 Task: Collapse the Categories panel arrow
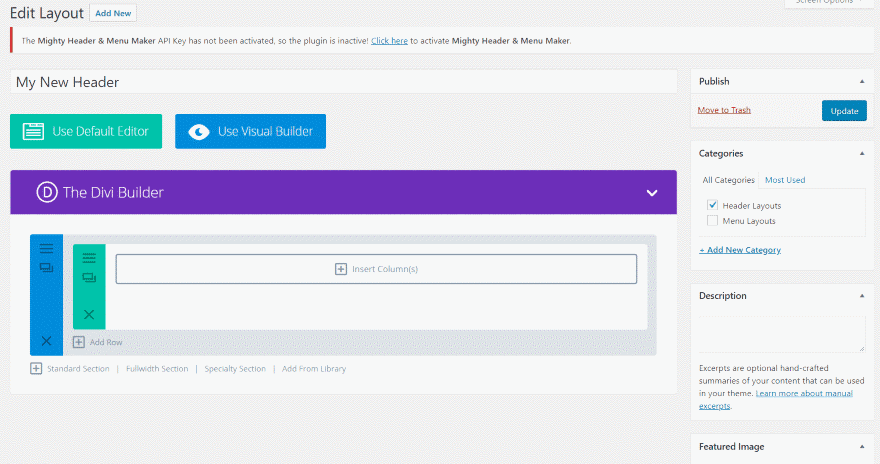(862, 153)
